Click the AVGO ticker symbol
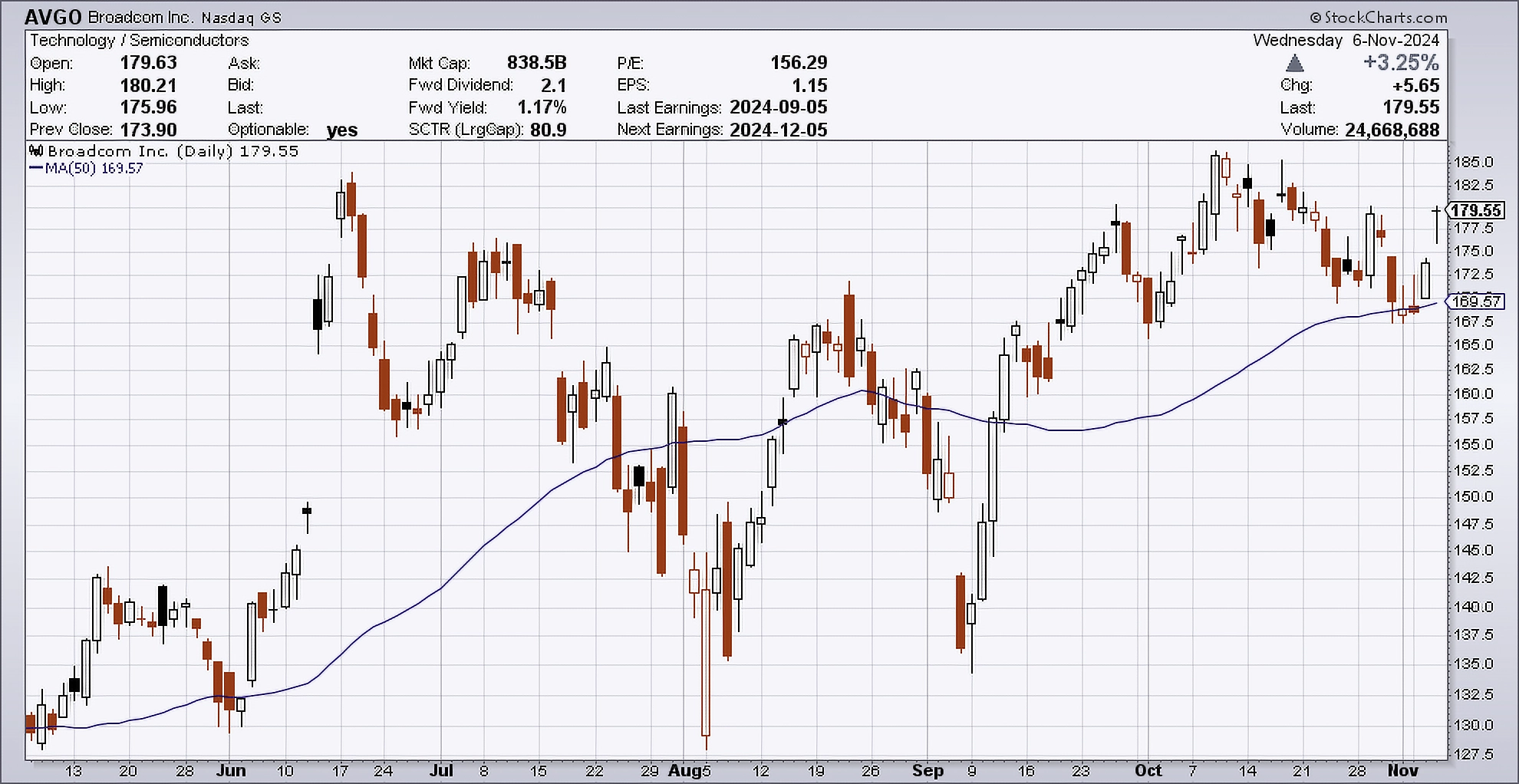 point(53,16)
